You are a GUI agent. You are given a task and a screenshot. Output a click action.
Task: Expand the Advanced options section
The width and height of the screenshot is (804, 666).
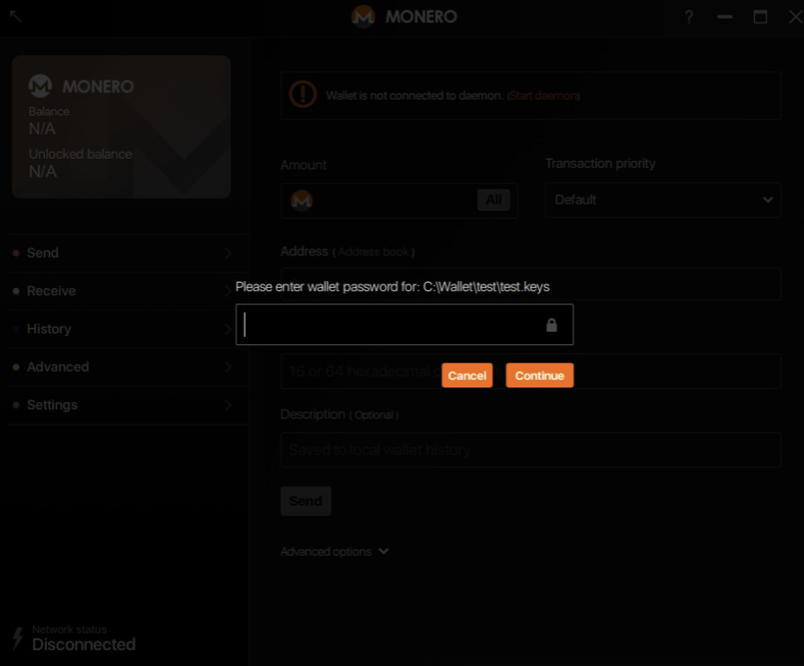point(334,551)
